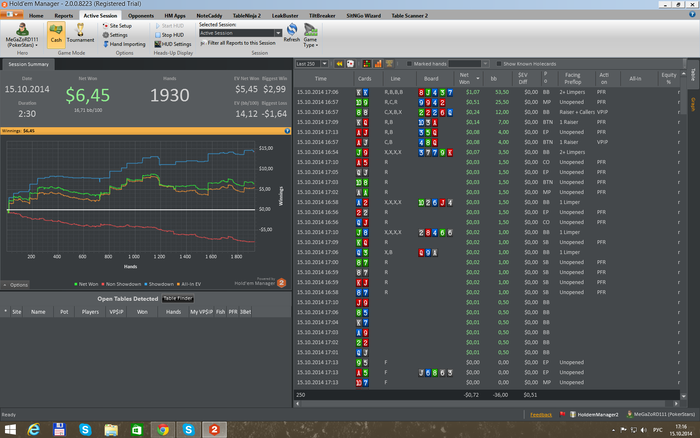Click the scroll down arrow of hands table
700x438 pixels.
click(x=683, y=396)
